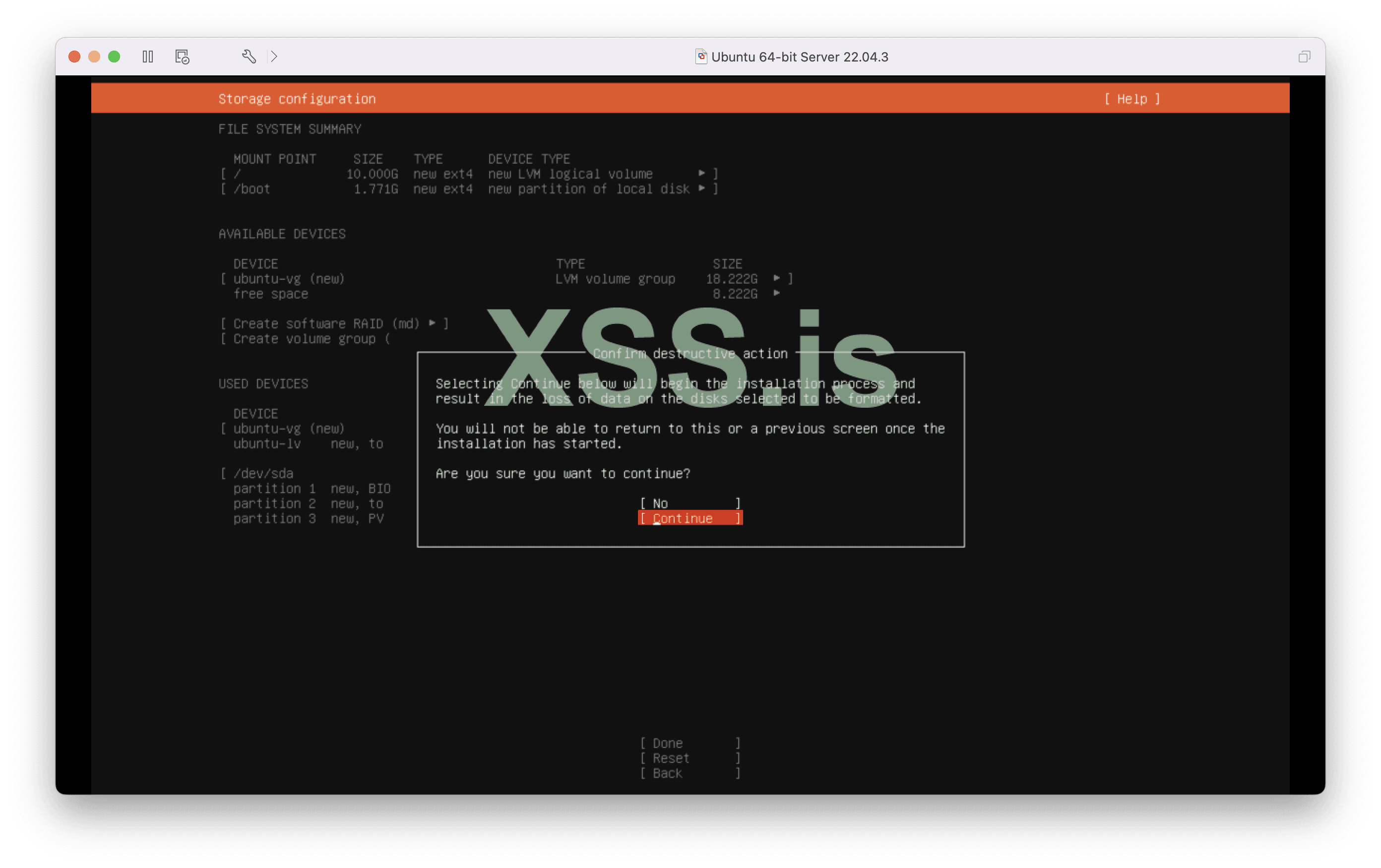Image resolution: width=1381 pixels, height=868 pixels.
Task: Select the Back button at bottom
Action: point(690,773)
